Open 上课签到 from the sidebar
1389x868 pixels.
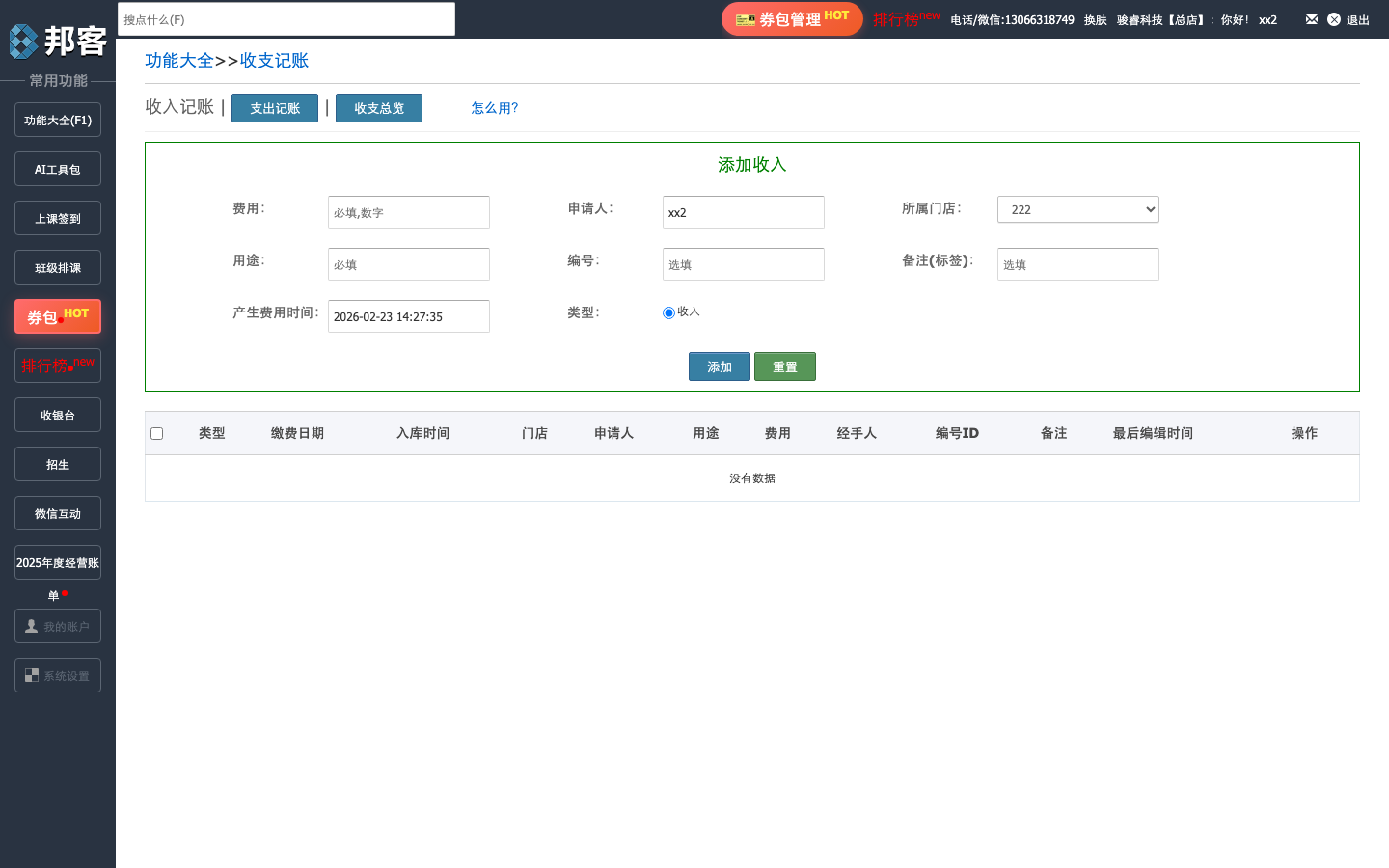[x=57, y=217]
